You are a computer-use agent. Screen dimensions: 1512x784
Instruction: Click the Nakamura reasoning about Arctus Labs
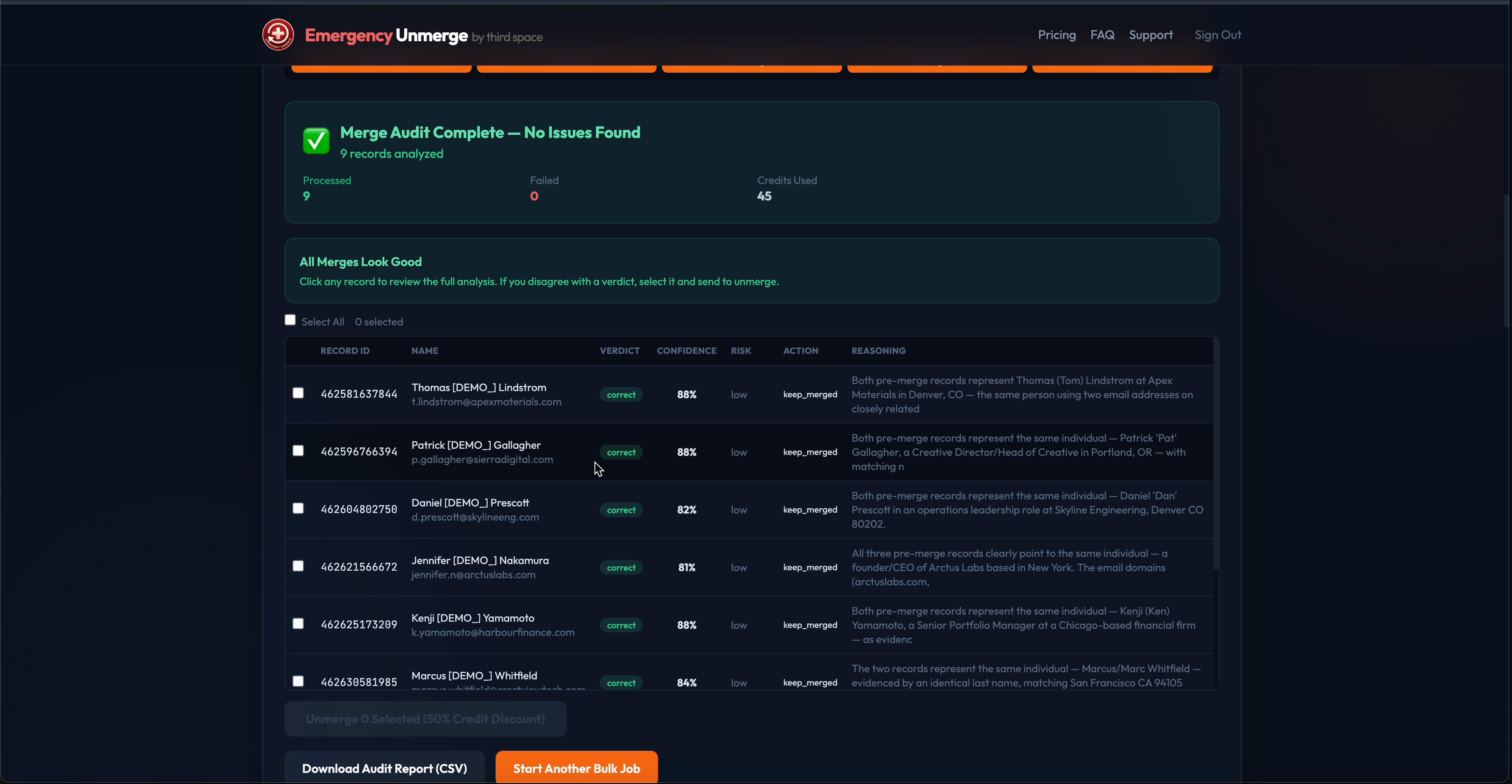point(1009,568)
